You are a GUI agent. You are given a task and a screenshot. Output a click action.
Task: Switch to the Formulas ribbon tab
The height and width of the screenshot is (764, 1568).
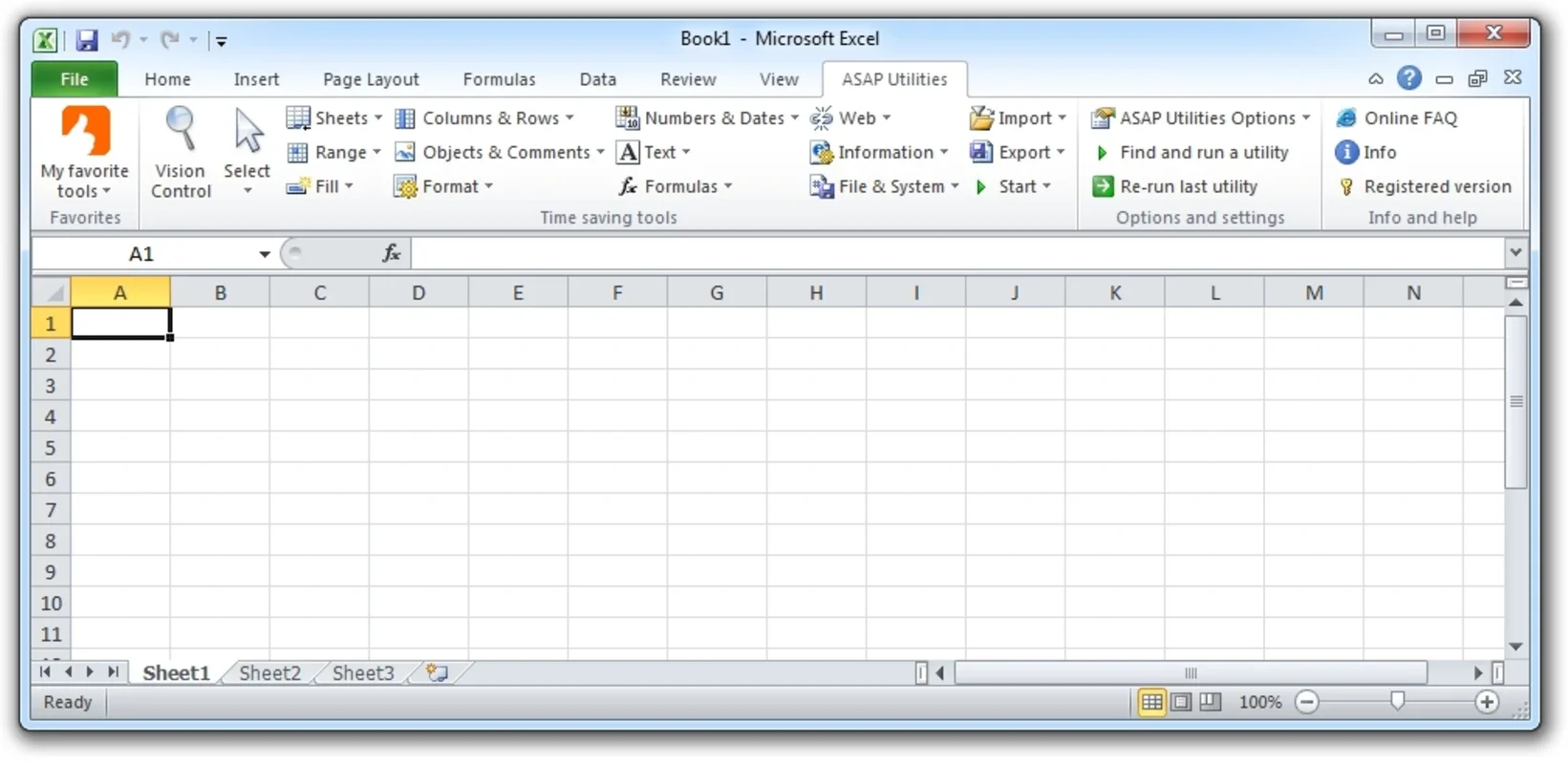[x=499, y=79]
